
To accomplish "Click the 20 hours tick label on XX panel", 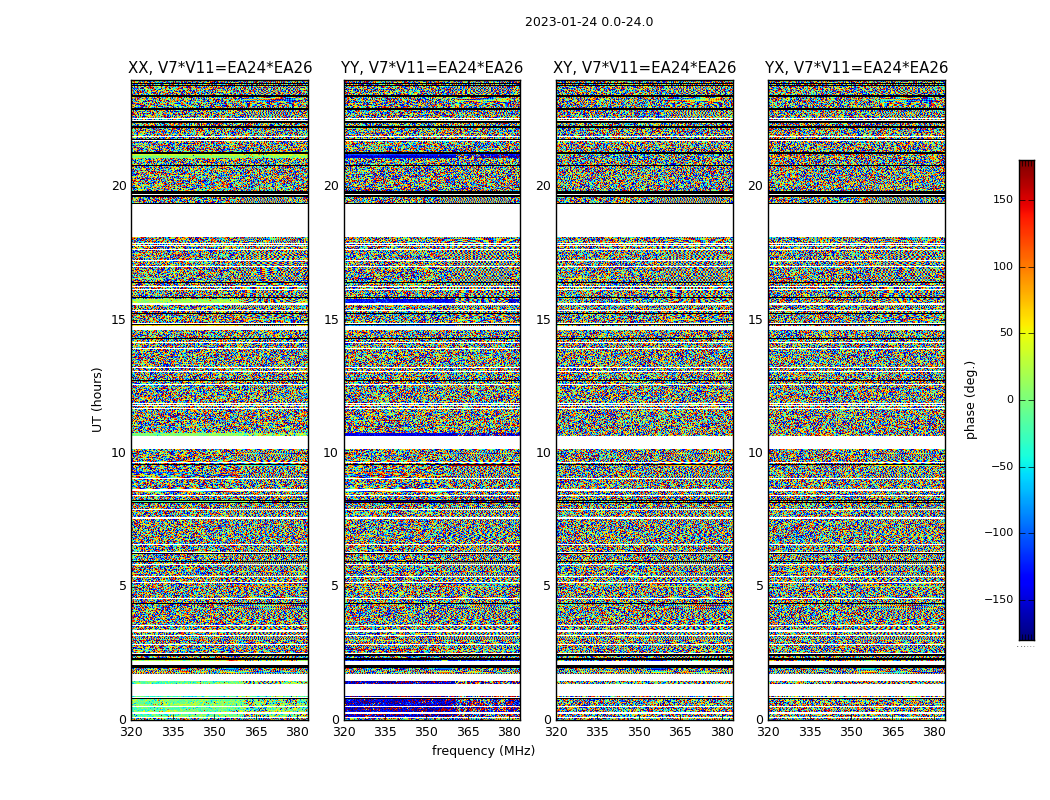I will pyautogui.click(x=119, y=186).
